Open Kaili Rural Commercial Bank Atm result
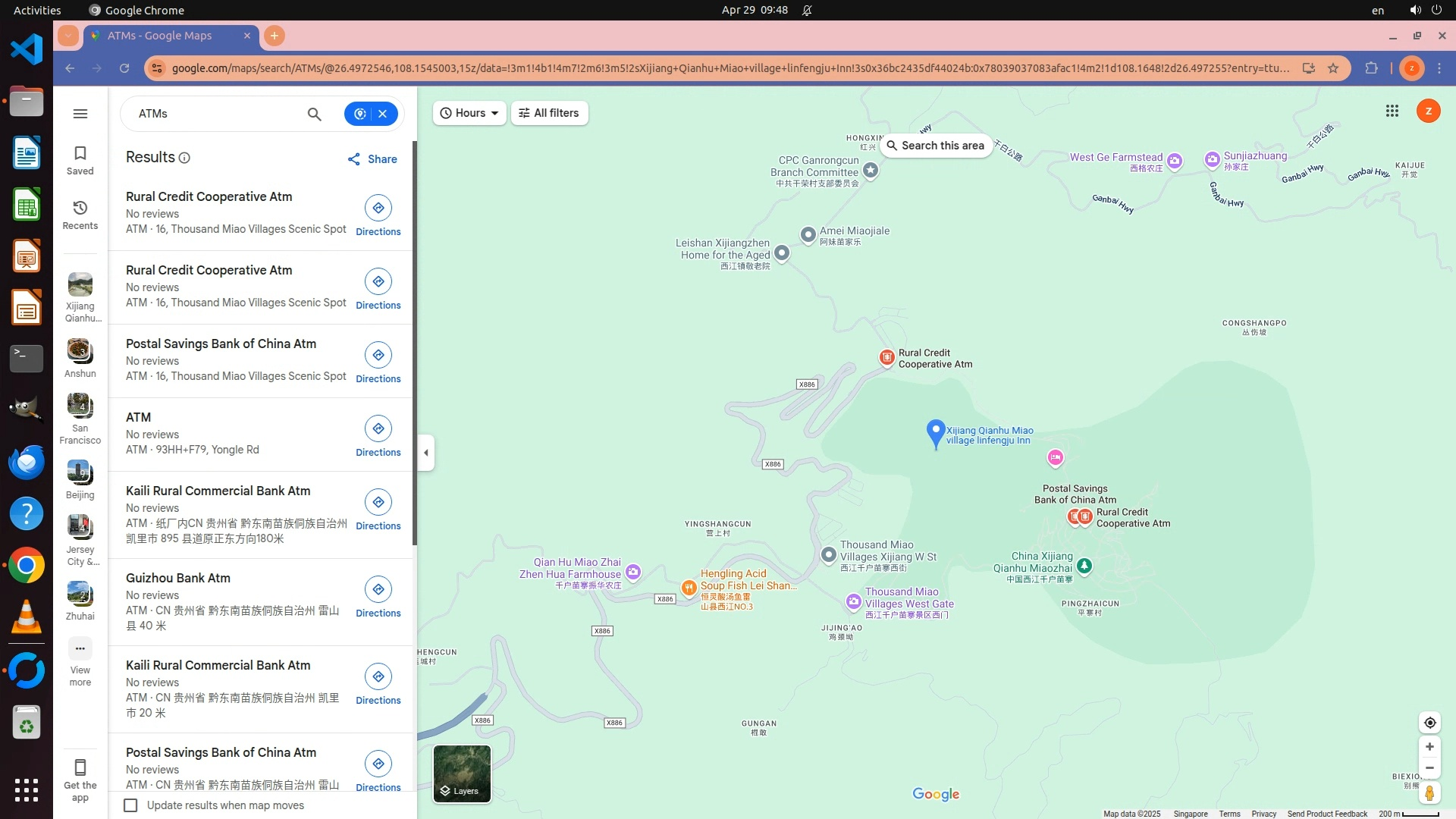Viewport: 1456px width, 819px height. [218, 491]
